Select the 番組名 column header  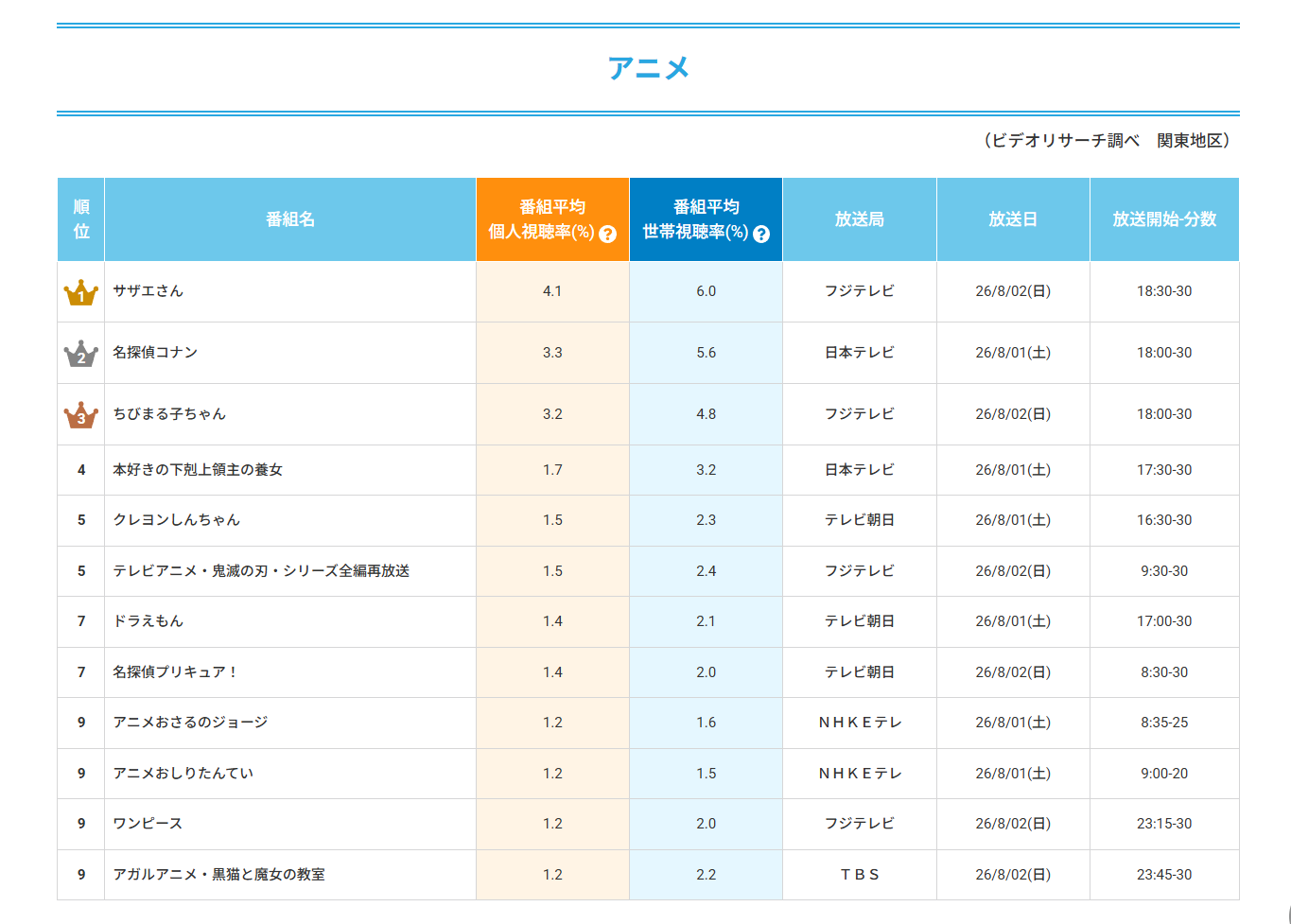(x=290, y=219)
